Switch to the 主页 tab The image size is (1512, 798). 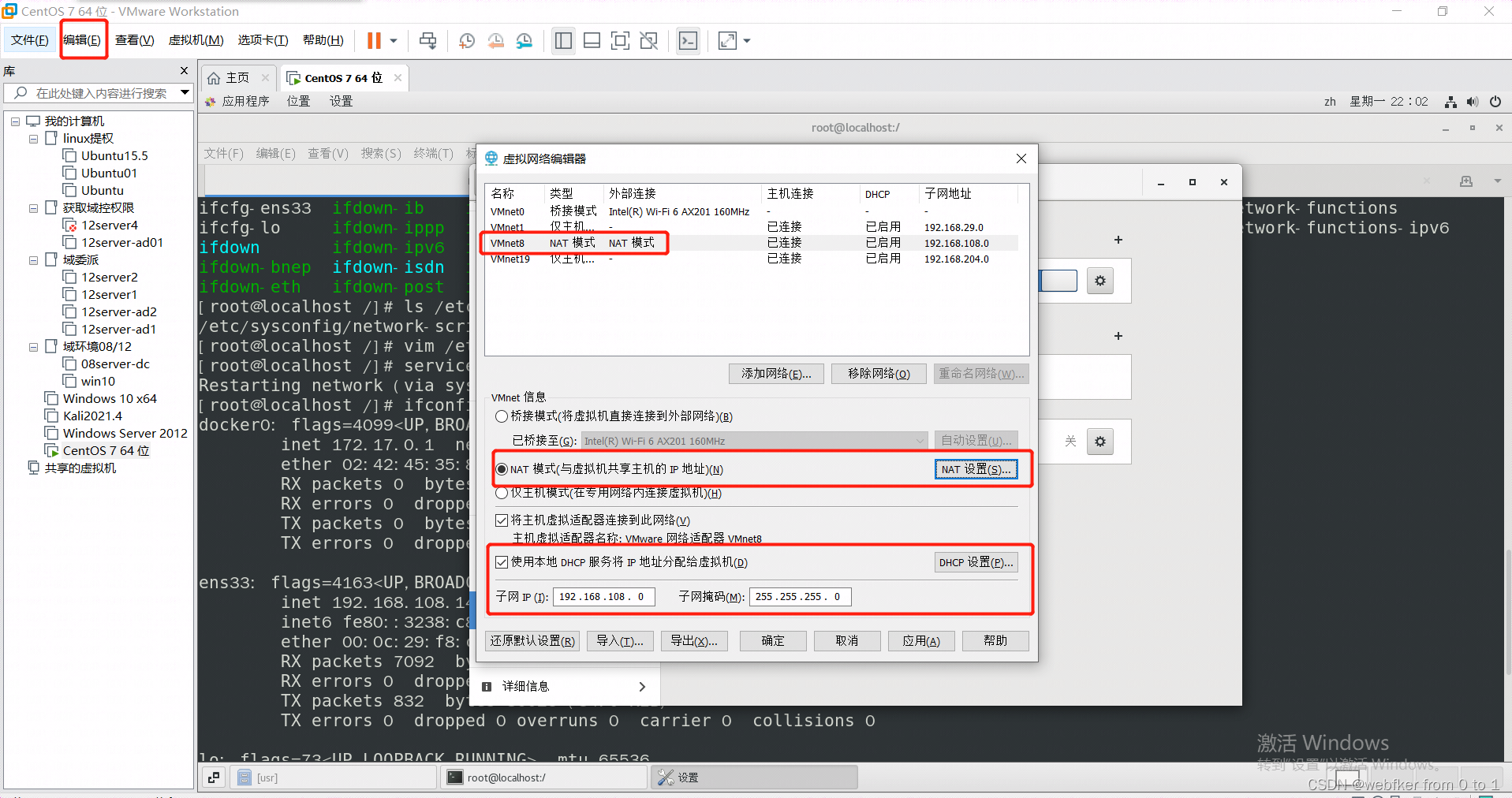(237, 77)
